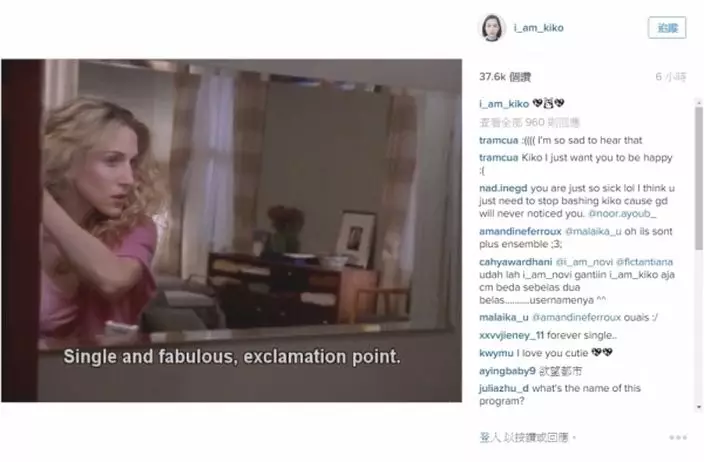The width and height of the screenshot is (704, 462).
Task: Open malaika_u commenter profile
Action: [x=503, y=317]
